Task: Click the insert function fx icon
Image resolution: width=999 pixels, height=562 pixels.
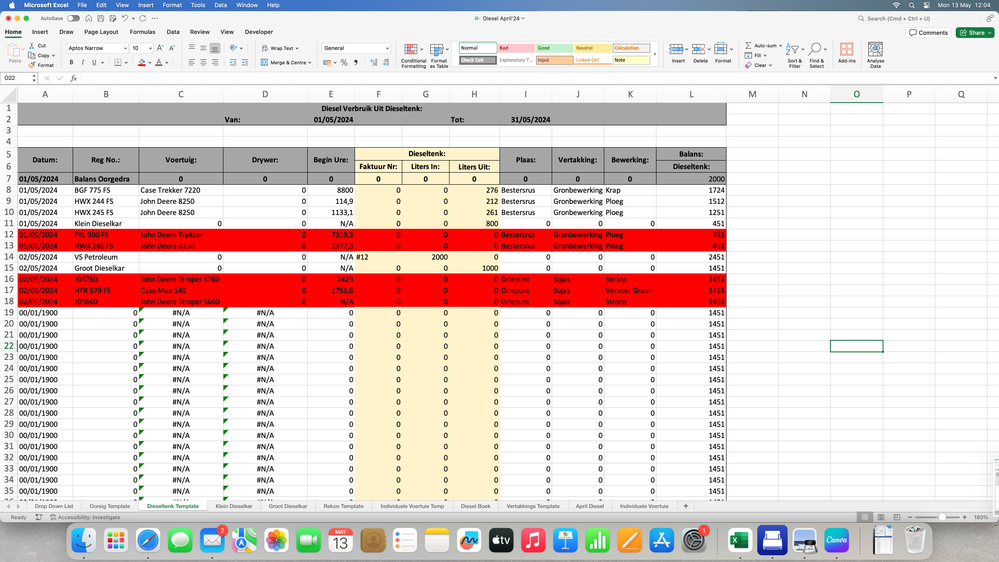Action: (x=74, y=78)
